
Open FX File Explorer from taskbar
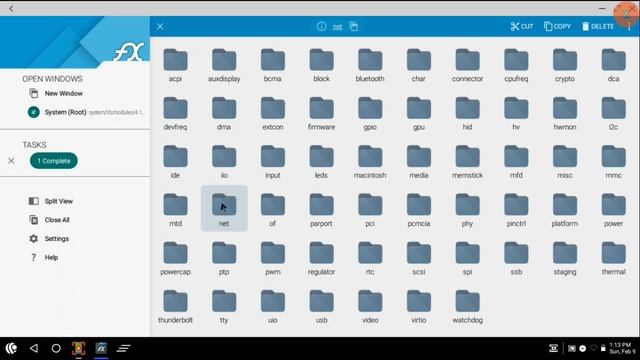pyautogui.click(x=101, y=348)
